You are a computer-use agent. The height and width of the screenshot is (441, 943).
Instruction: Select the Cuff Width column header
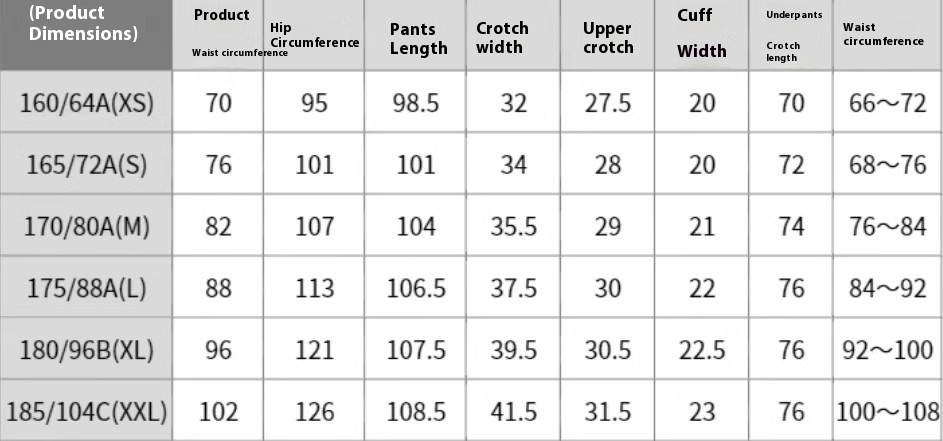pyautogui.click(x=701, y=34)
